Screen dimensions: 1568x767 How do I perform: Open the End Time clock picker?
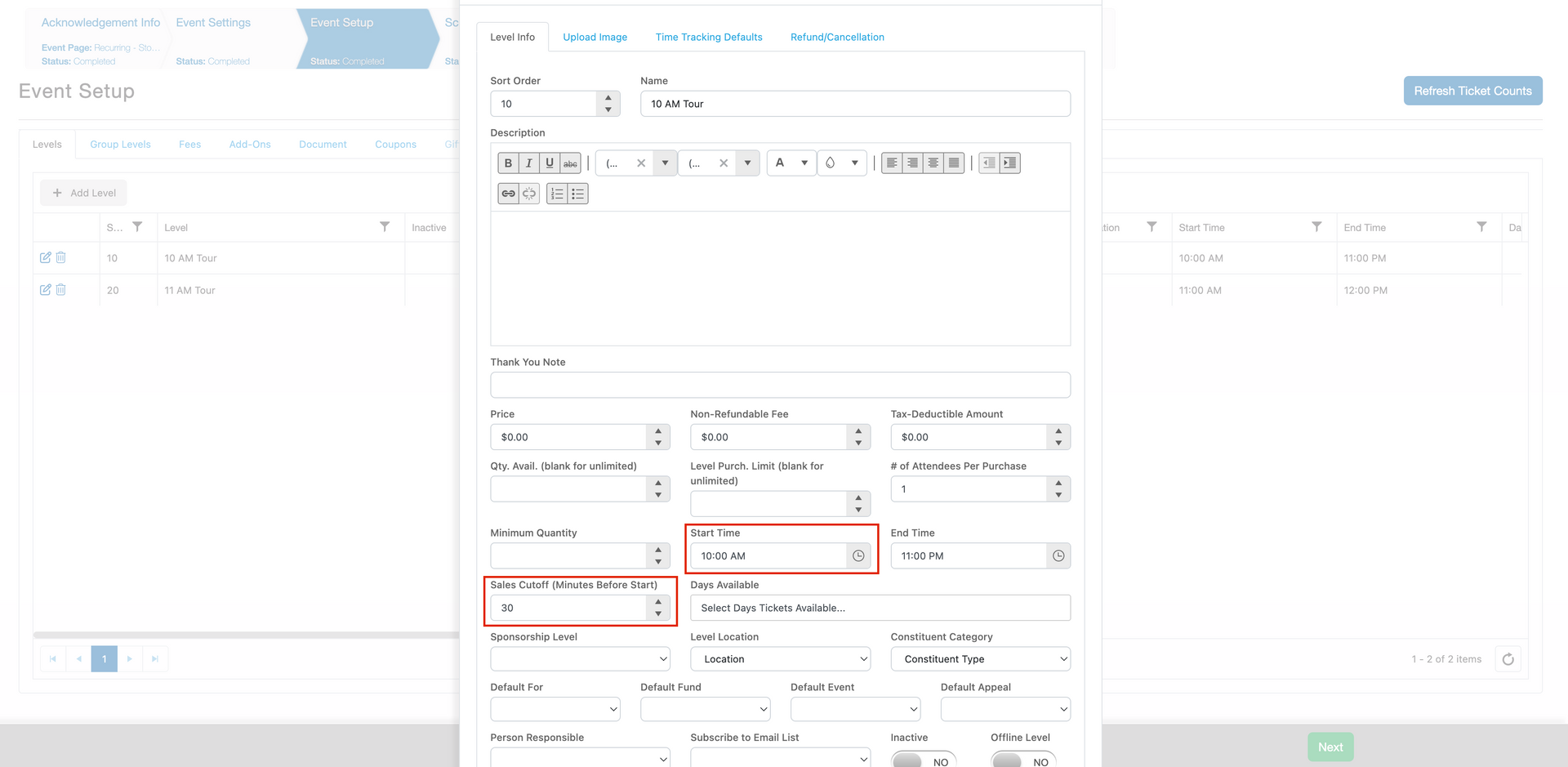click(1058, 556)
